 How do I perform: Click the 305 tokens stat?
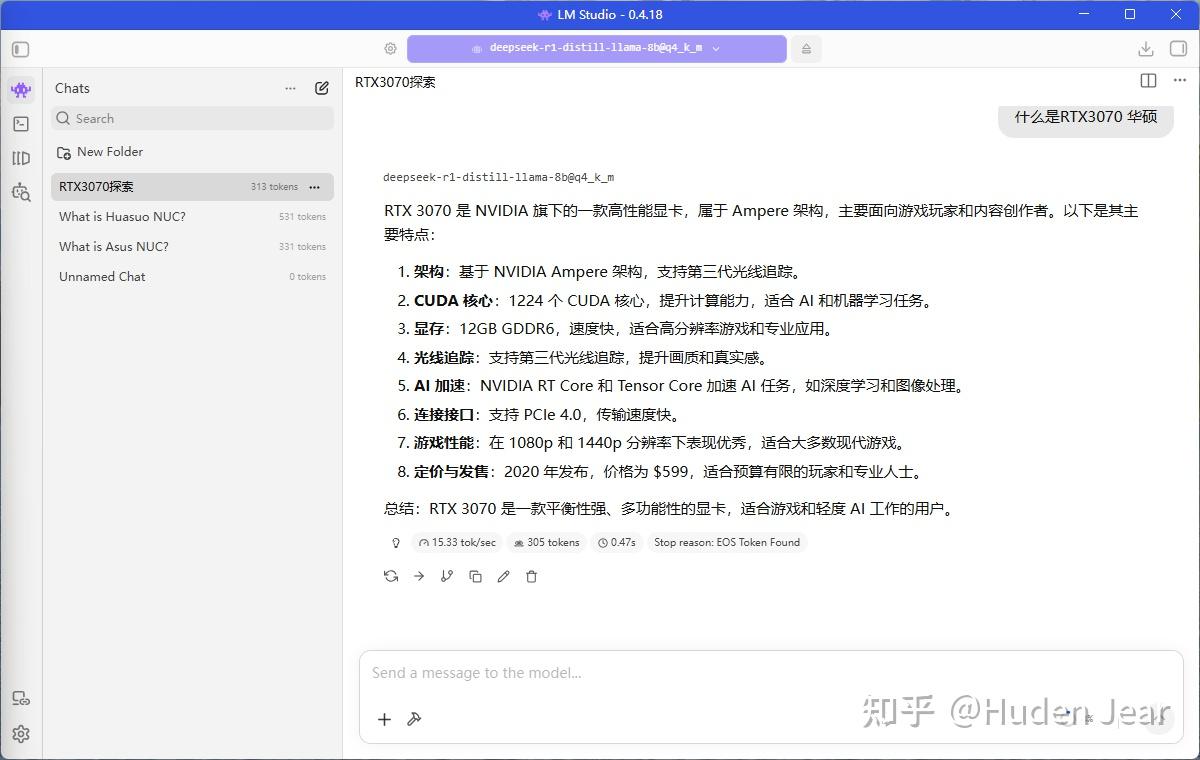click(x=546, y=543)
